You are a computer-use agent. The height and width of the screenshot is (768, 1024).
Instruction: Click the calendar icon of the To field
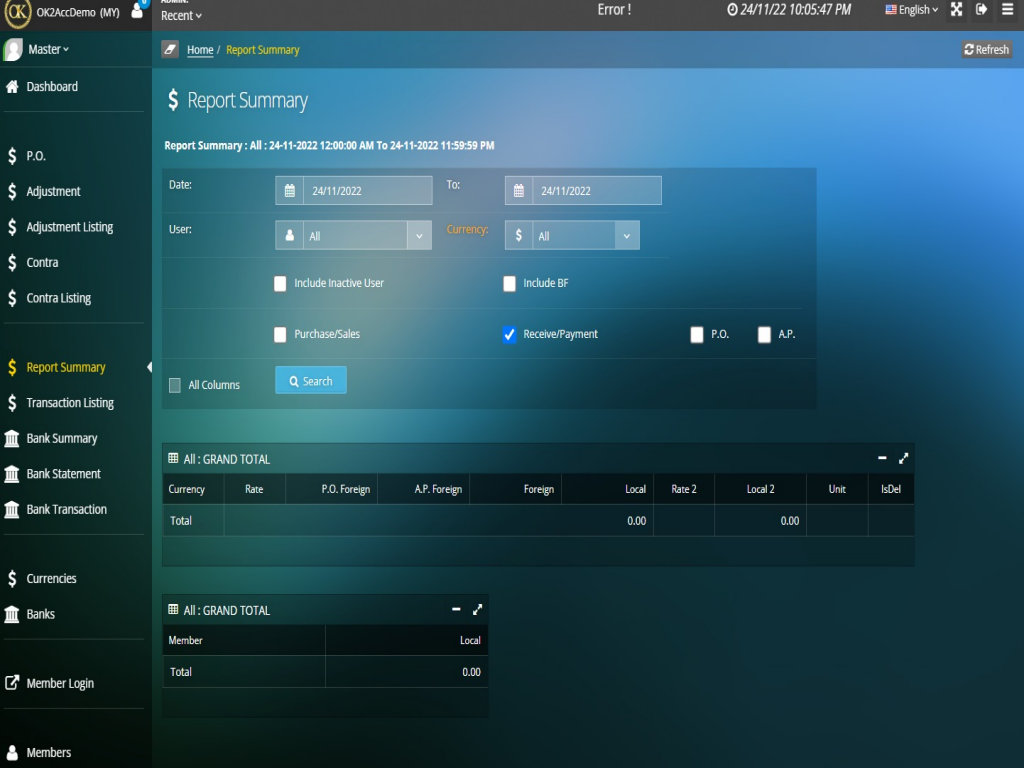[x=519, y=191]
